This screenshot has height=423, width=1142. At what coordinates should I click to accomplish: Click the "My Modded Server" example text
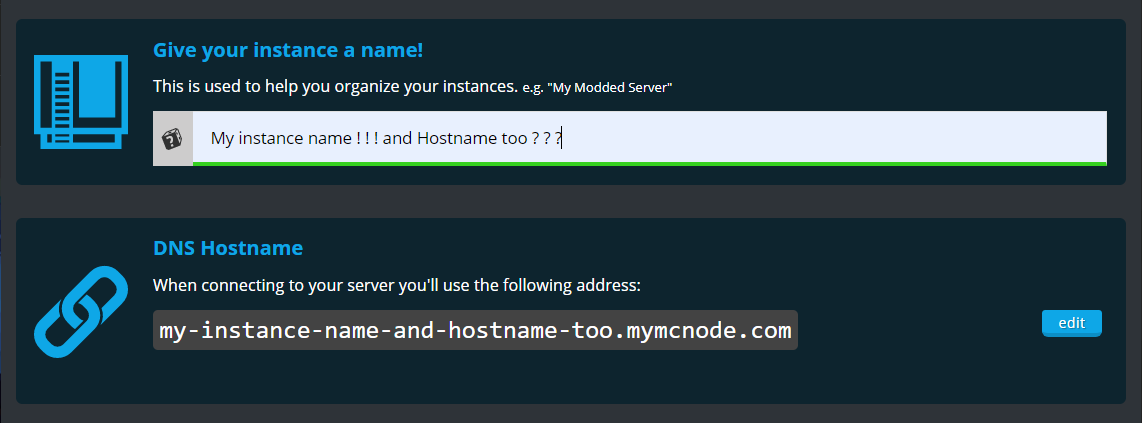pyautogui.click(x=610, y=88)
